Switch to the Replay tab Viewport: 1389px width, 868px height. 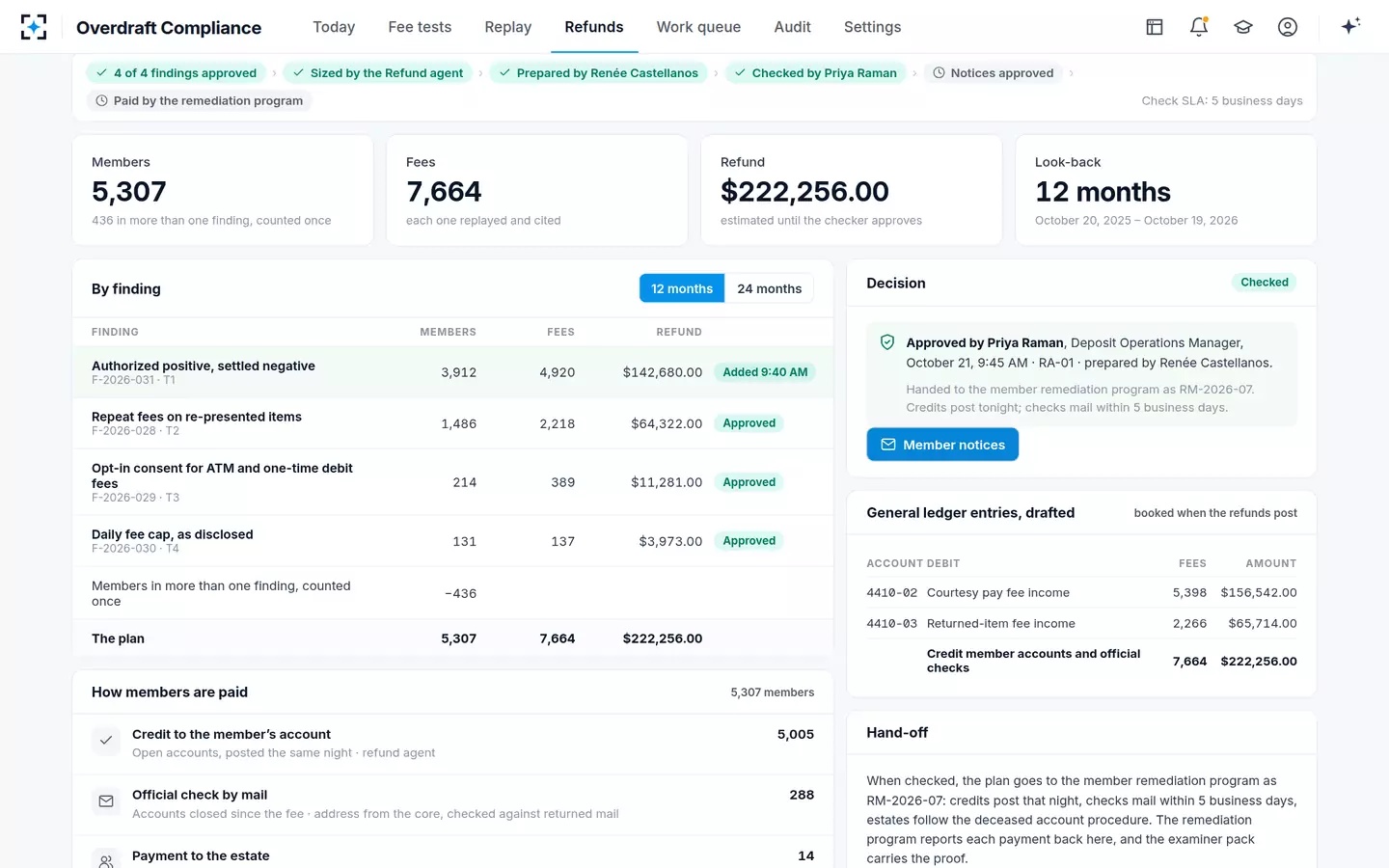point(508,27)
